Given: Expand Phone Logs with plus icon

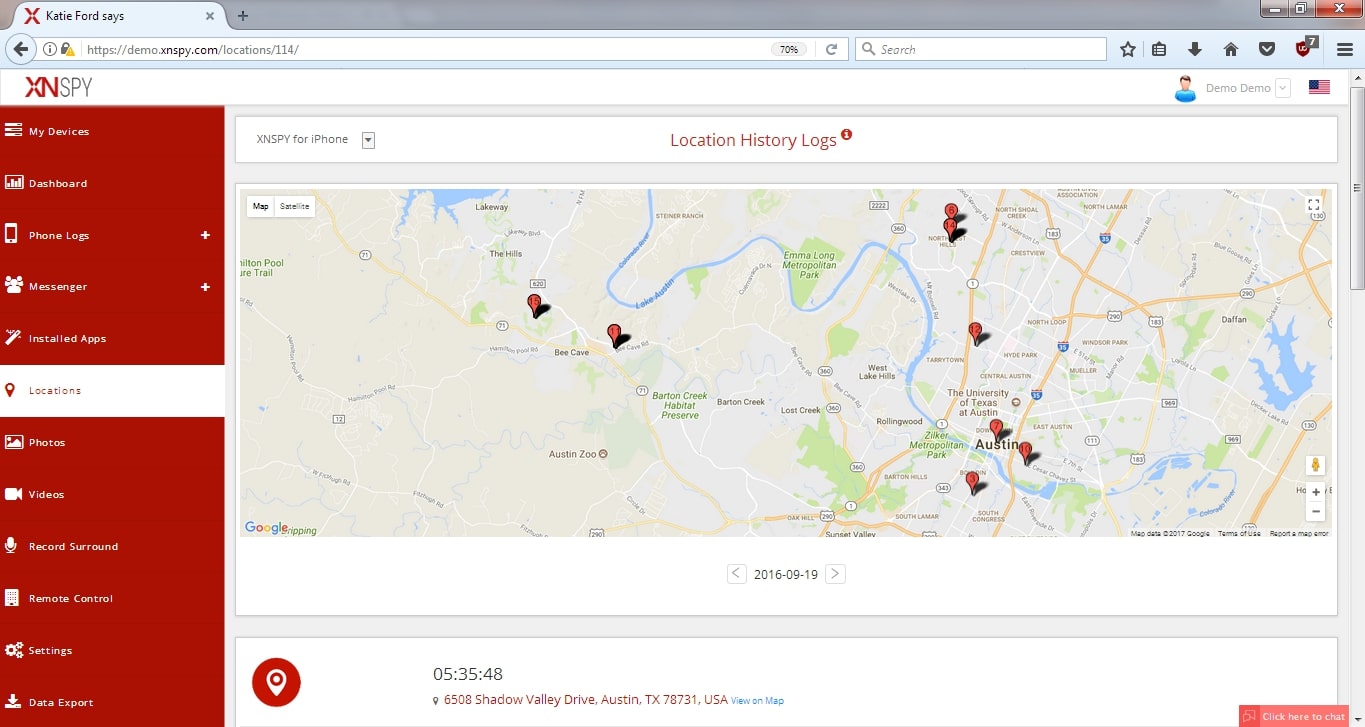Looking at the screenshot, I should 205,235.
